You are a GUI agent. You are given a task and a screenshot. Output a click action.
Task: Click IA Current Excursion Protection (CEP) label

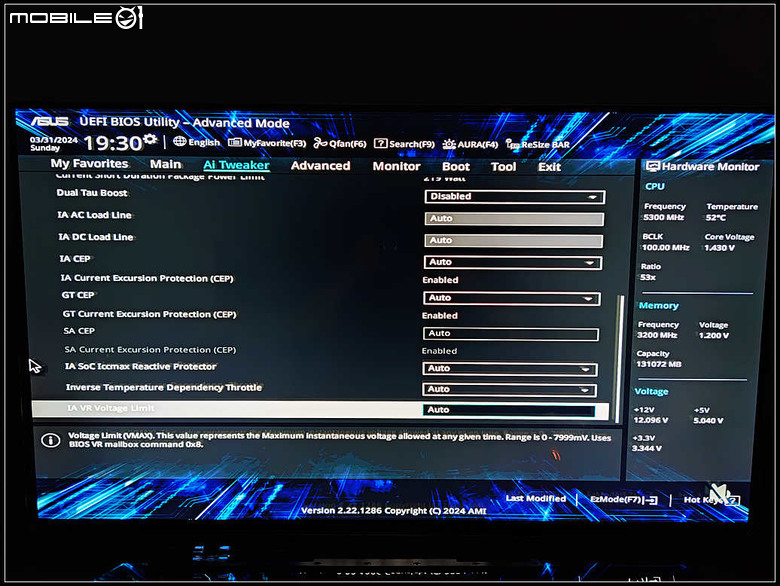point(147,278)
